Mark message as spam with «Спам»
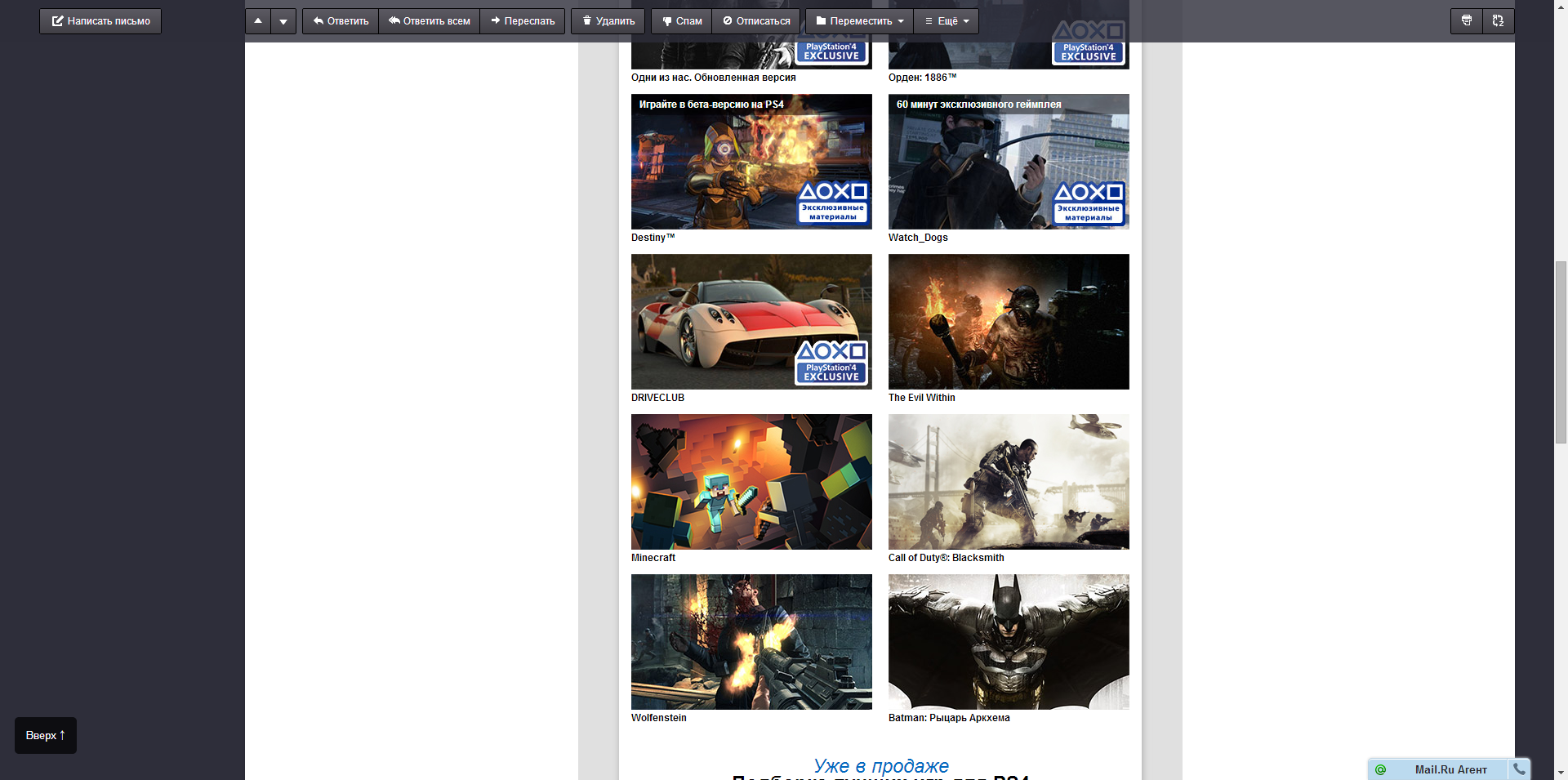 682,21
